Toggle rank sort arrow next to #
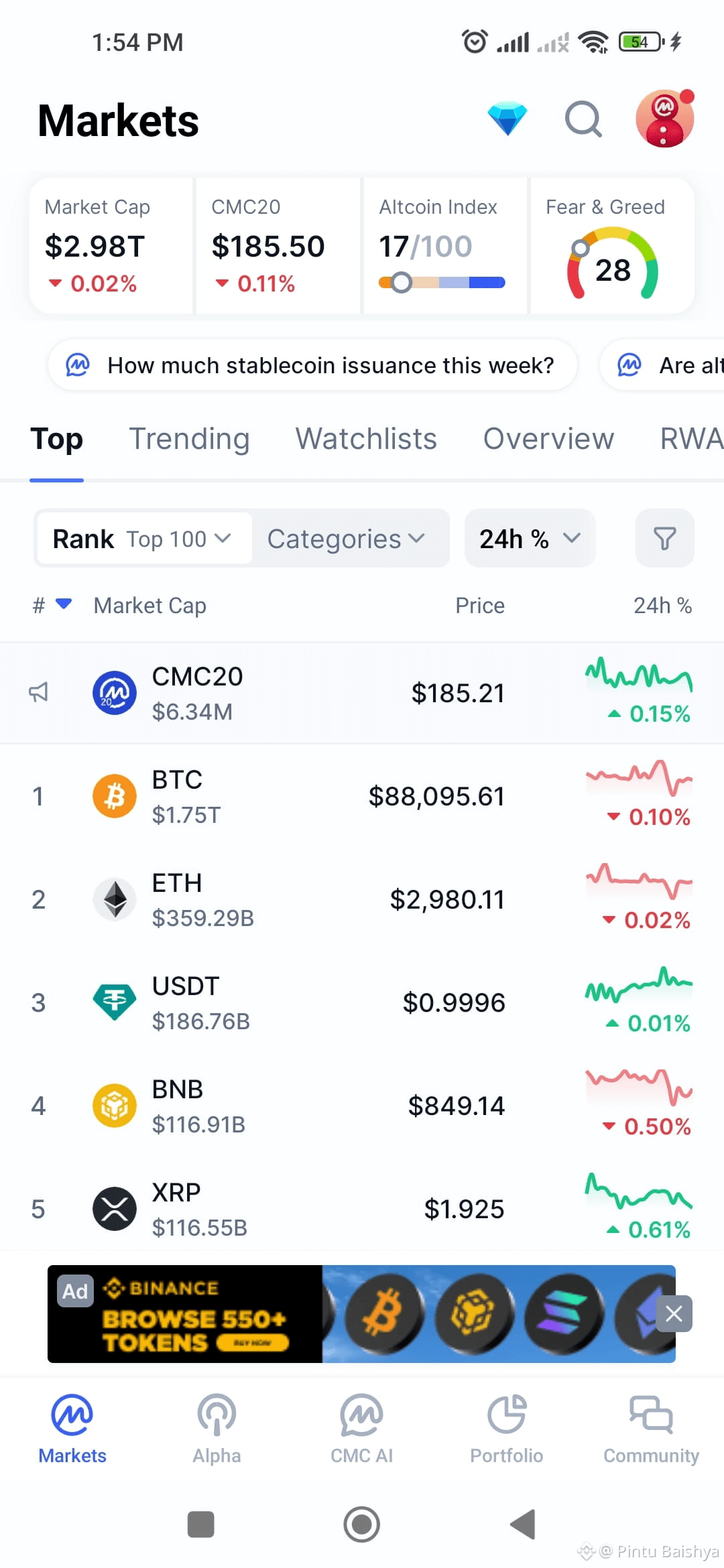Screen dimensions: 724x1568 [x=63, y=604]
